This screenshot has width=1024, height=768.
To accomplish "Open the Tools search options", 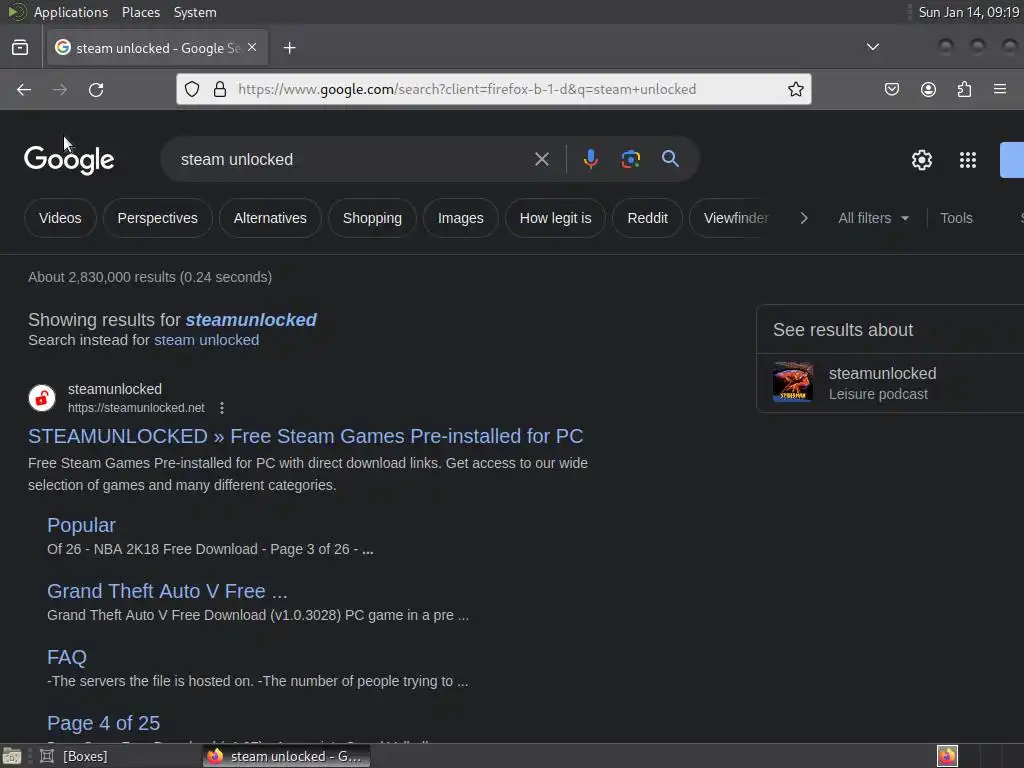I will (956, 218).
